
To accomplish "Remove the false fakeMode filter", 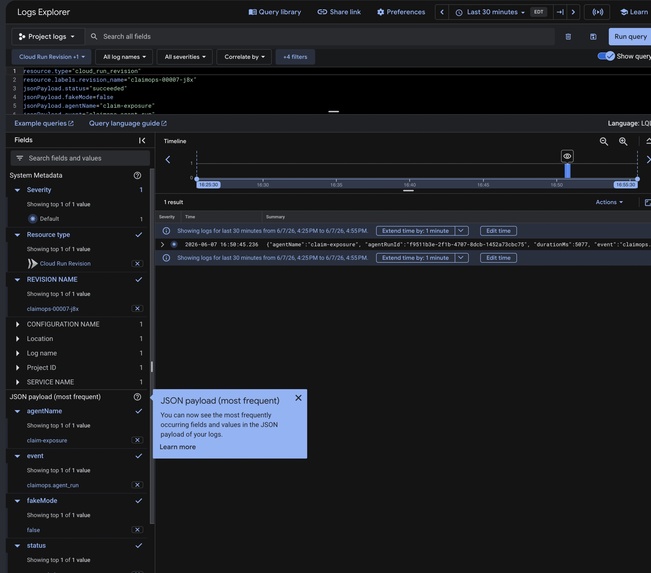I will tap(137, 530).
